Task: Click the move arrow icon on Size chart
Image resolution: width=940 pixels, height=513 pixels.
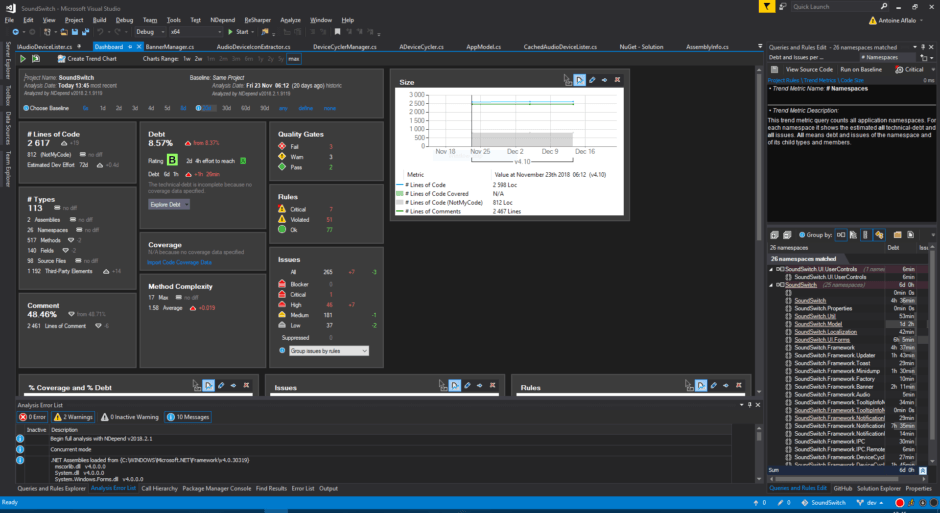Action: 604,80
